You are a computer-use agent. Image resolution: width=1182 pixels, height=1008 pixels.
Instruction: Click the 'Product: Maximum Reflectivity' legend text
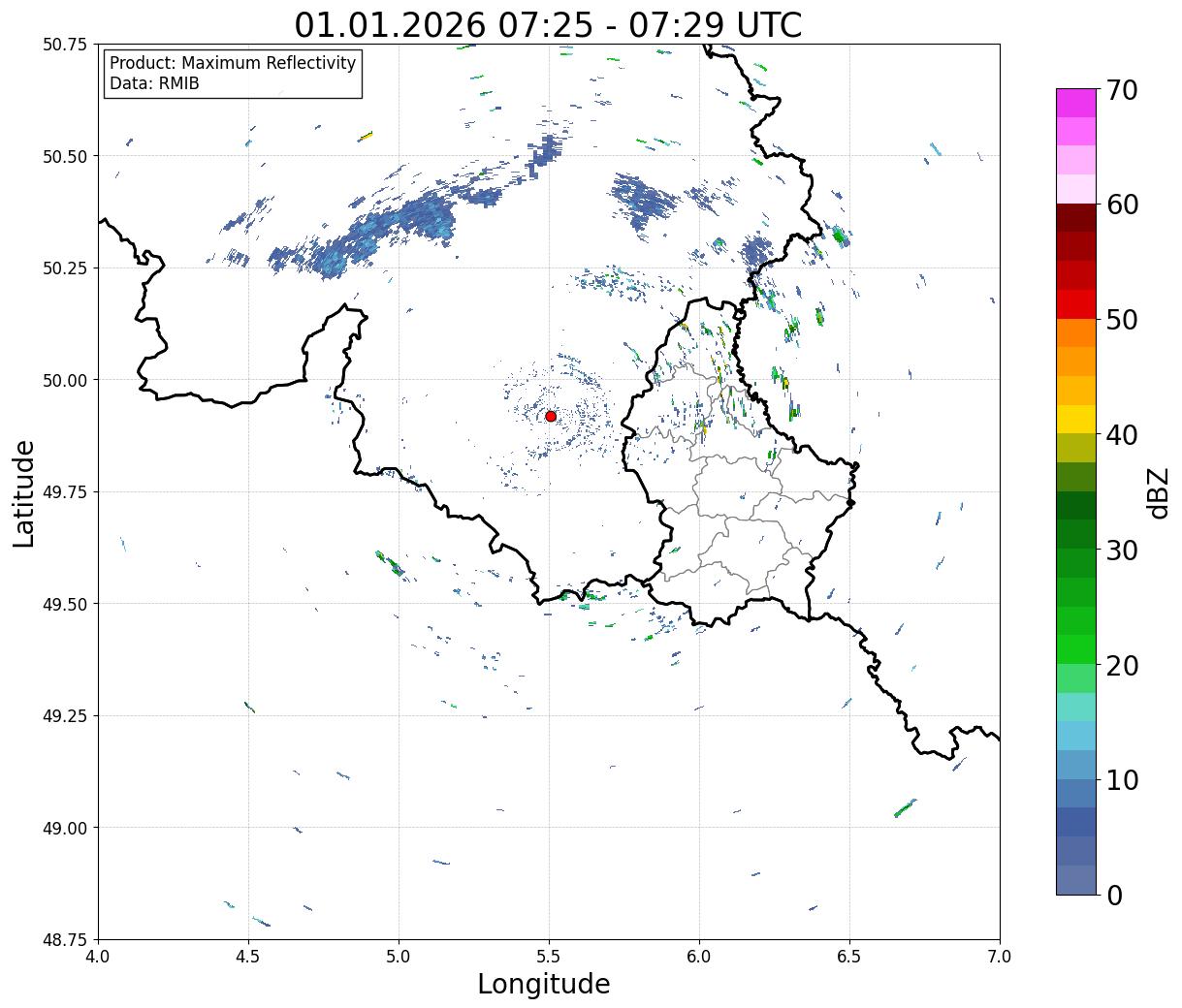click(233, 63)
